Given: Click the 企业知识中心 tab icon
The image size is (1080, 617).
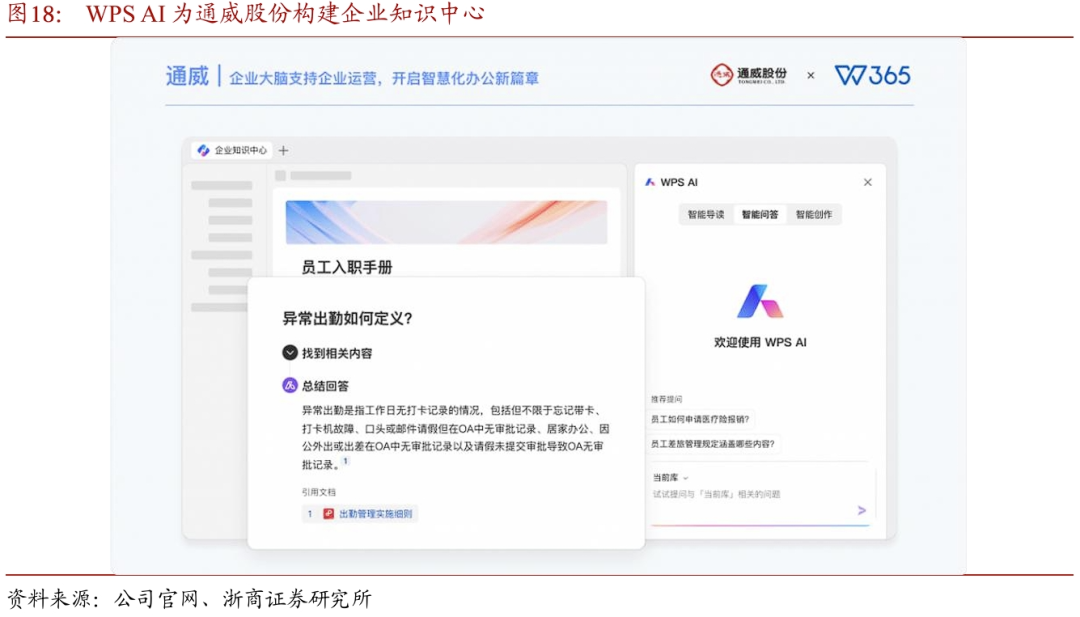Looking at the screenshot, I should 204,150.
